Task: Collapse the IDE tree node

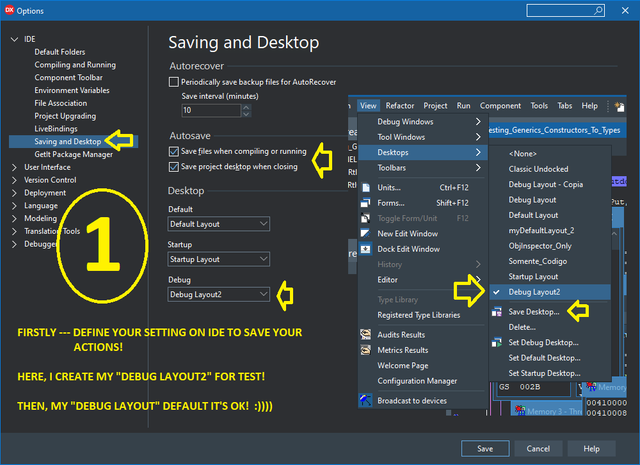Action: coord(15,39)
